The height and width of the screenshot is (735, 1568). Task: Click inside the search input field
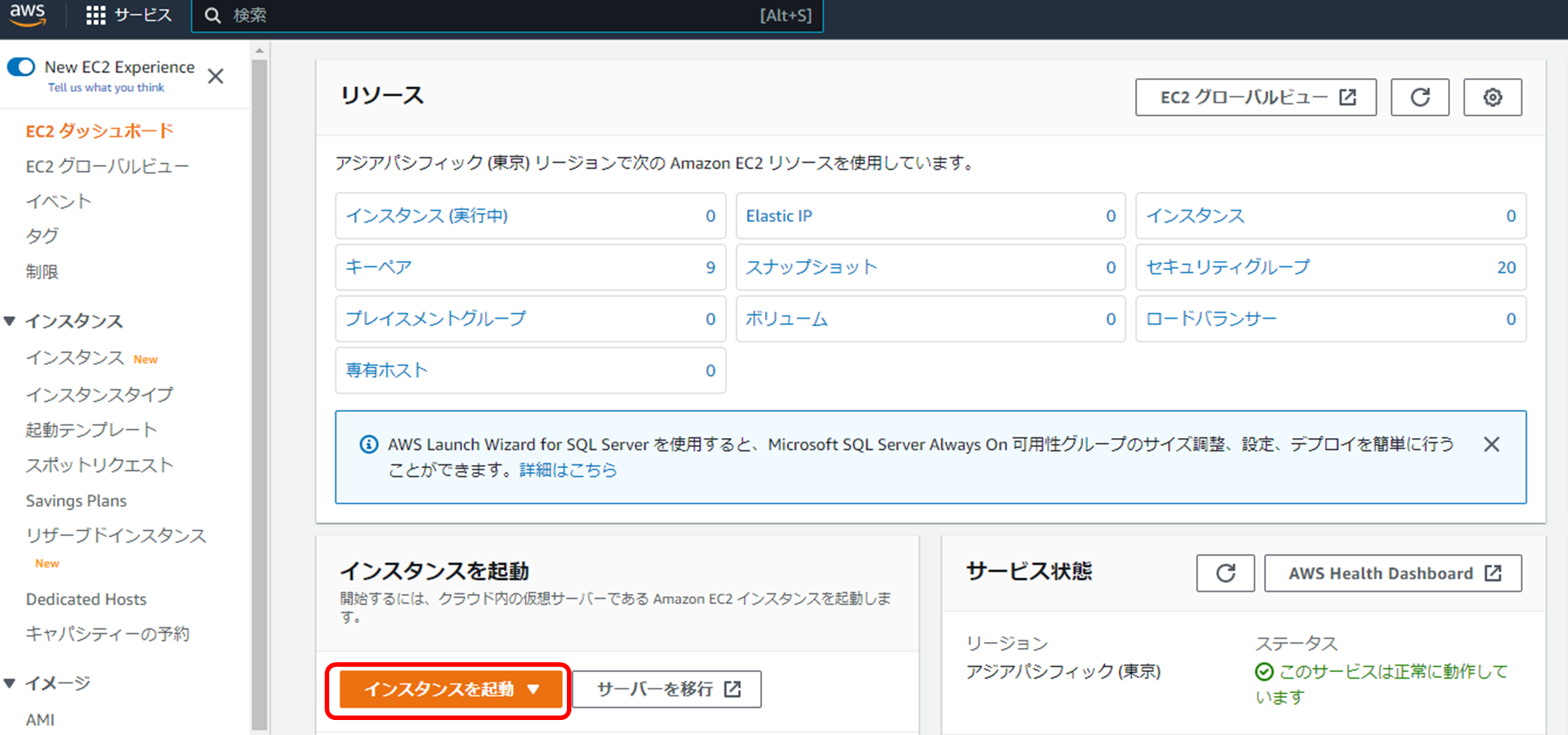tap(450, 15)
